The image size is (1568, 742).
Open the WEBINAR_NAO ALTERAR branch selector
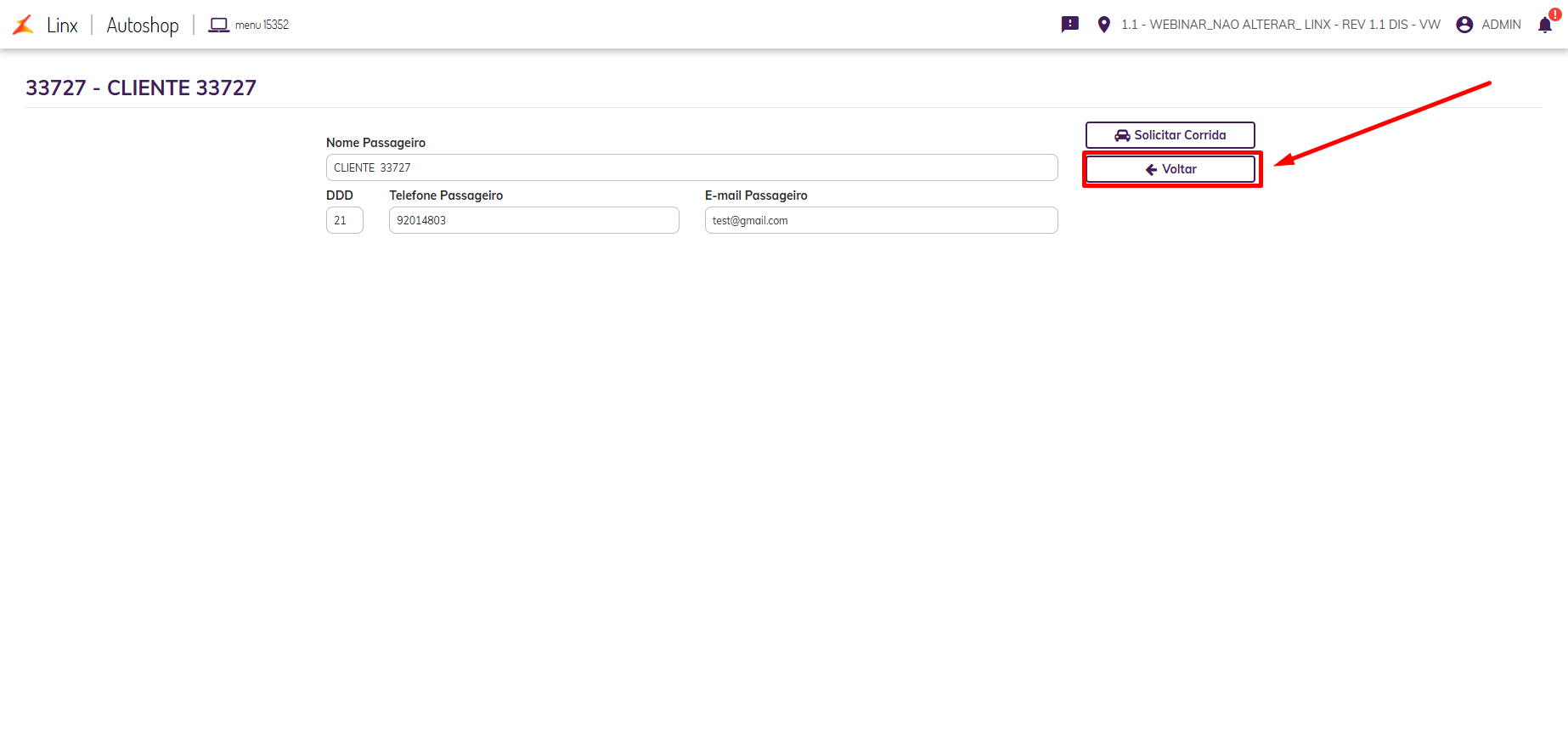pos(1280,25)
